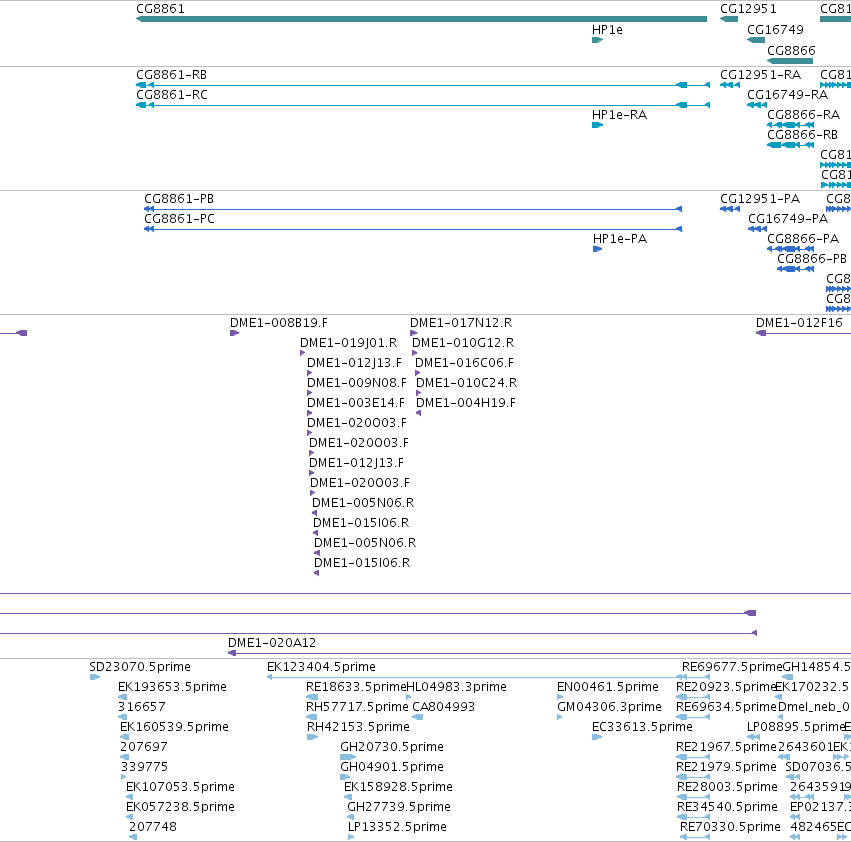Open EST EK107053.5prime
Viewport: 851px width, 842px height.
tap(180, 788)
